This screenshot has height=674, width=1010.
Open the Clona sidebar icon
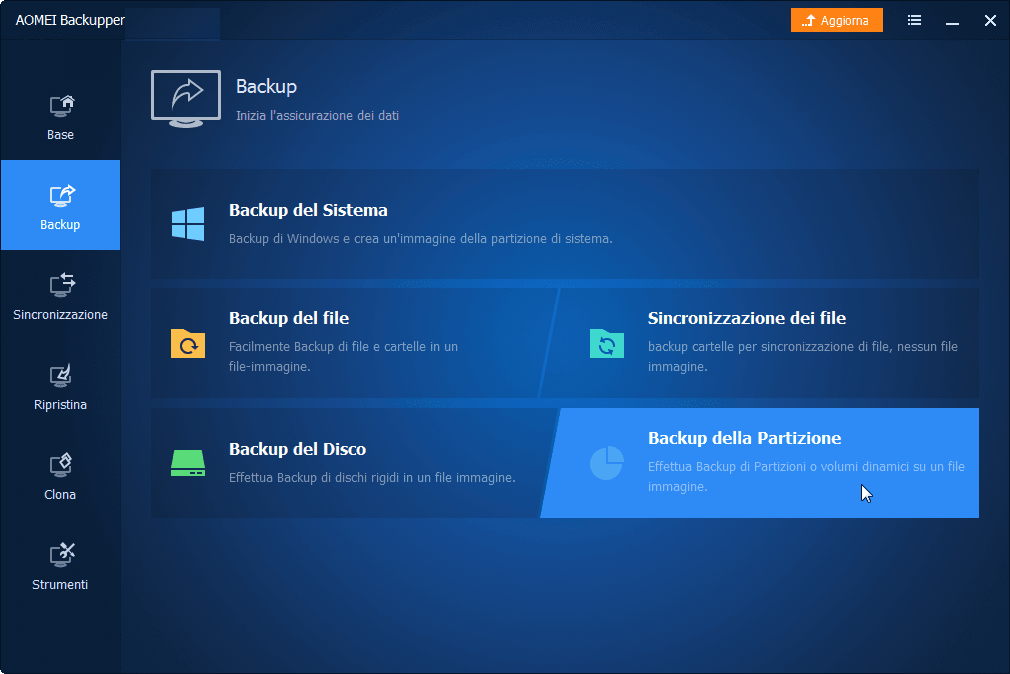tap(61, 465)
